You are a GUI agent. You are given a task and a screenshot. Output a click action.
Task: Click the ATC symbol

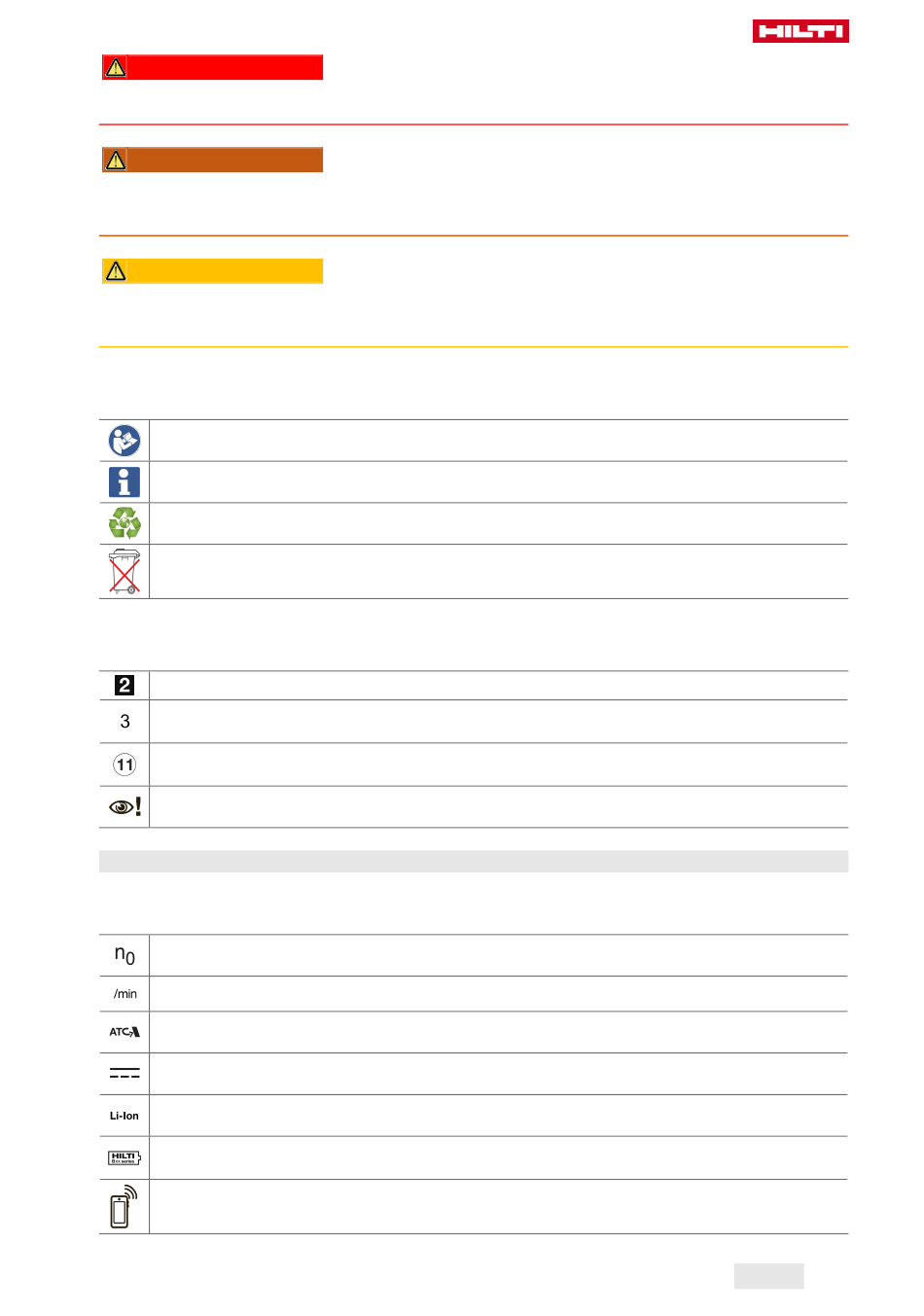[124, 1032]
